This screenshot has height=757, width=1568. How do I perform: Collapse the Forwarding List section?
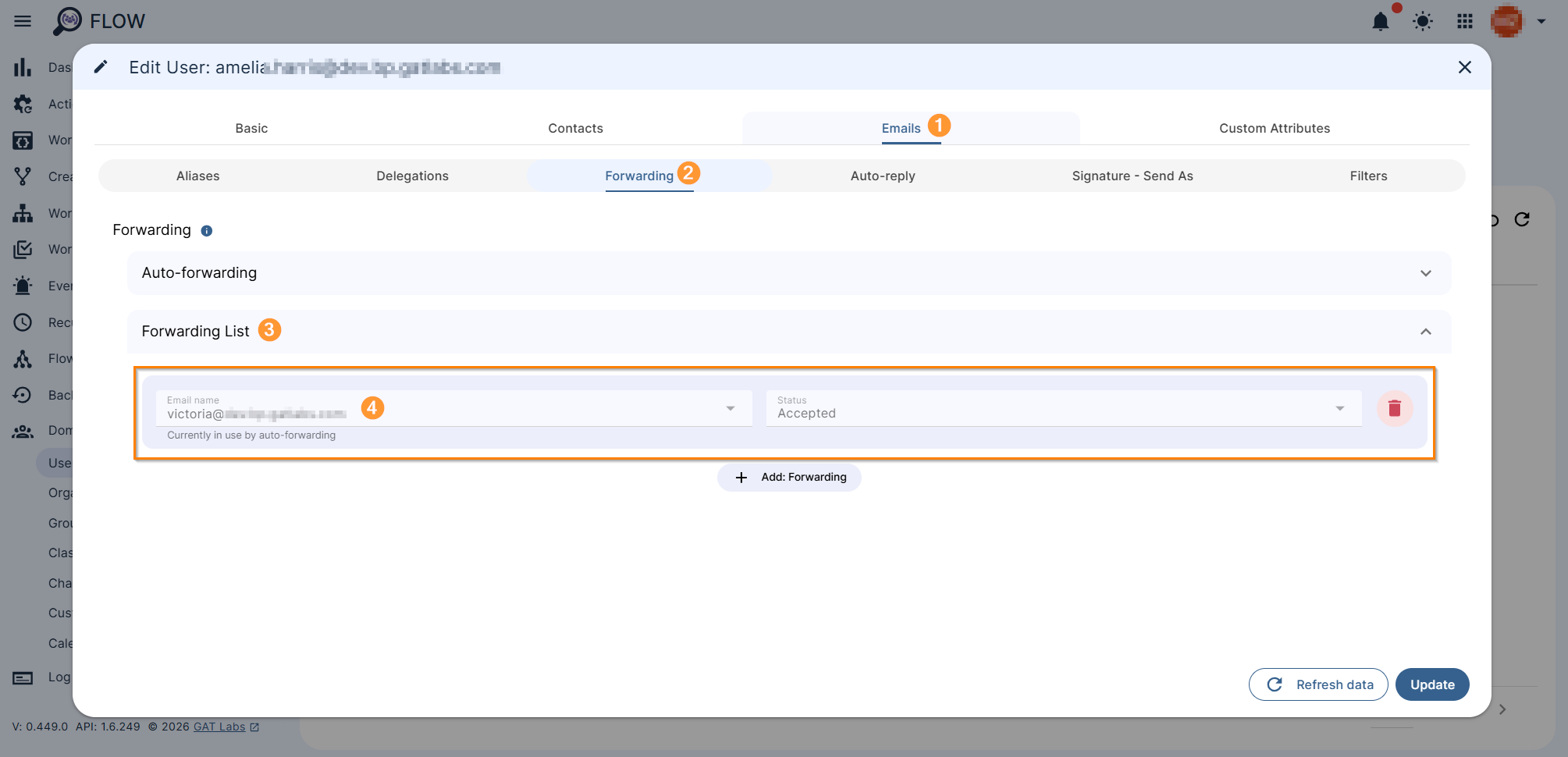point(789,332)
